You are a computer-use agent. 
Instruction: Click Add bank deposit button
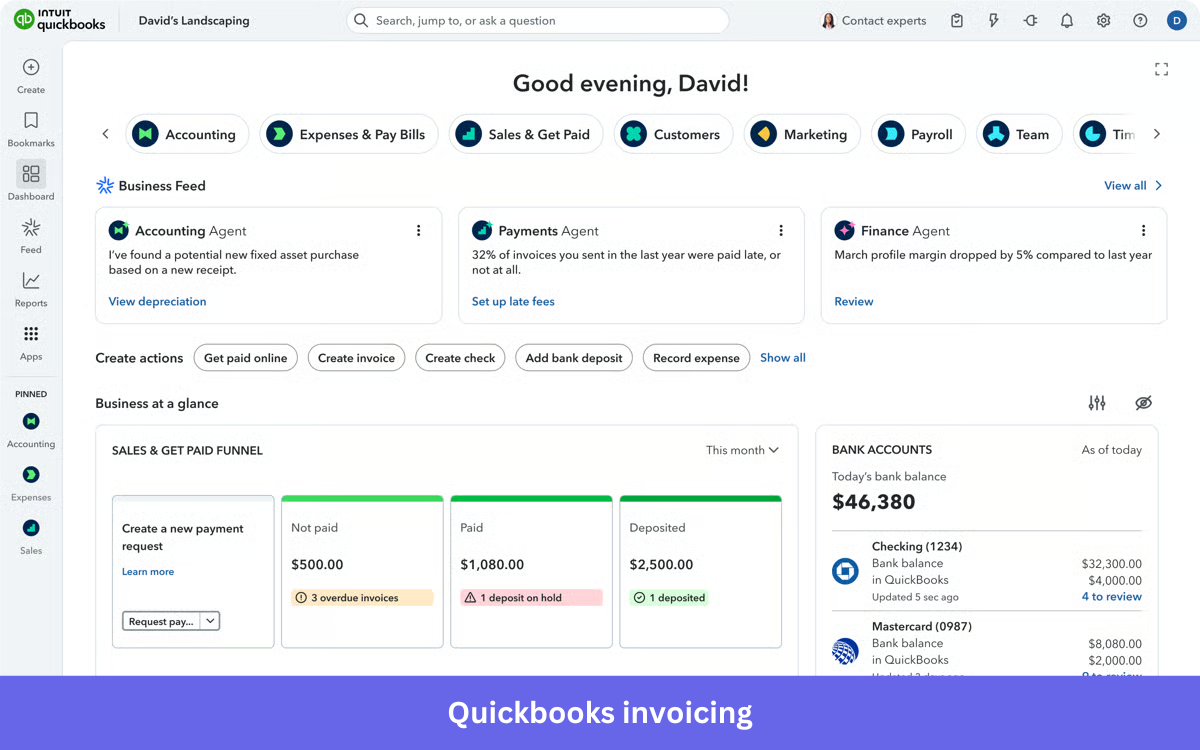574,358
